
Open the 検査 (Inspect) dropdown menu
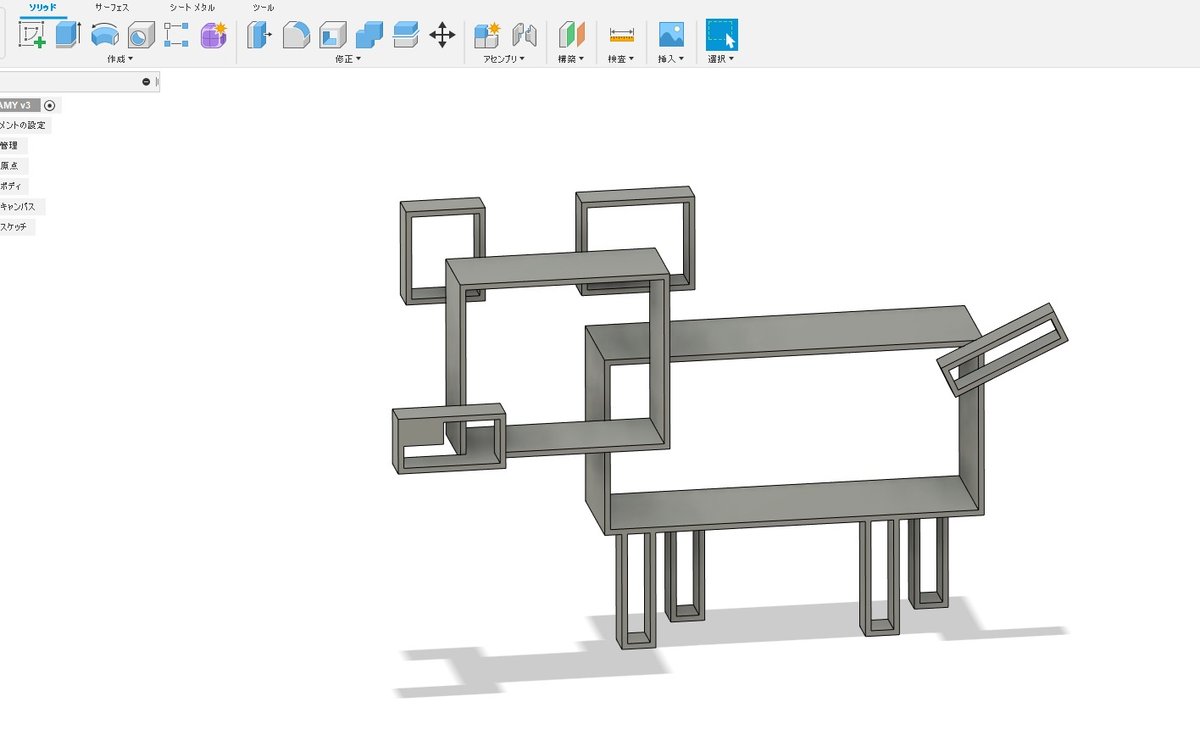621,59
